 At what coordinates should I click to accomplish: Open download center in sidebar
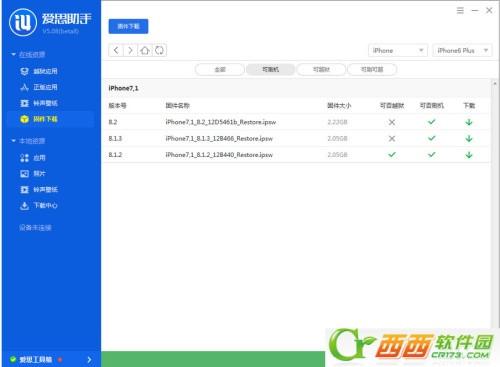point(39,205)
